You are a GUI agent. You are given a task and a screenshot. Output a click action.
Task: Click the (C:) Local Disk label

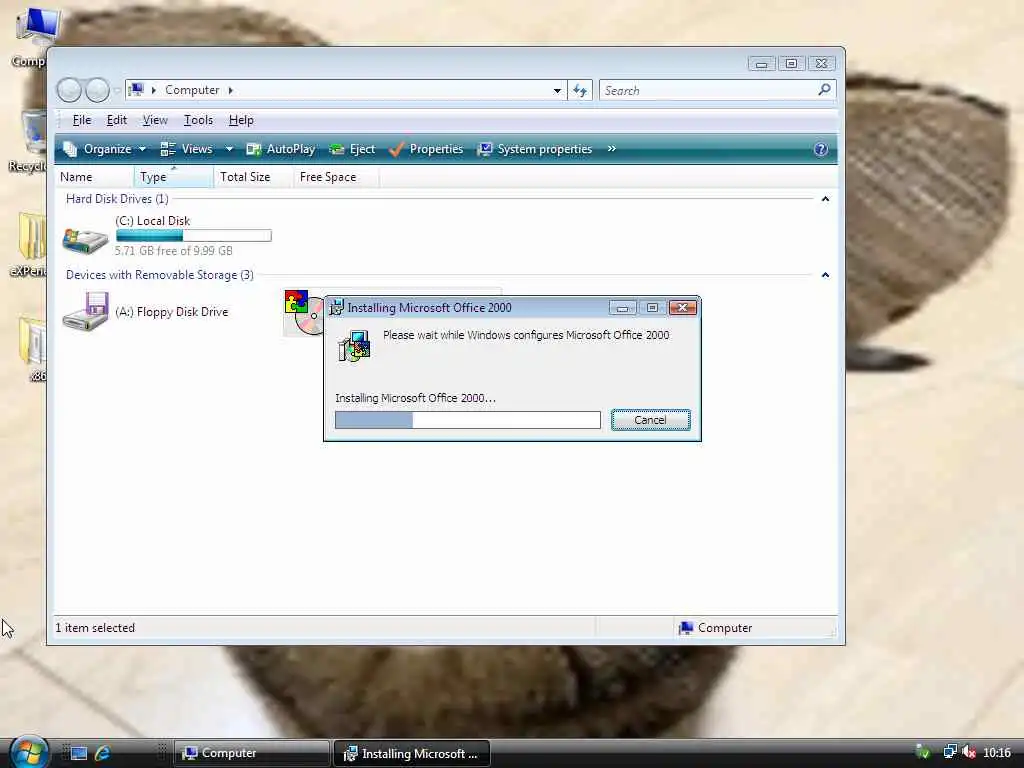click(x=153, y=221)
